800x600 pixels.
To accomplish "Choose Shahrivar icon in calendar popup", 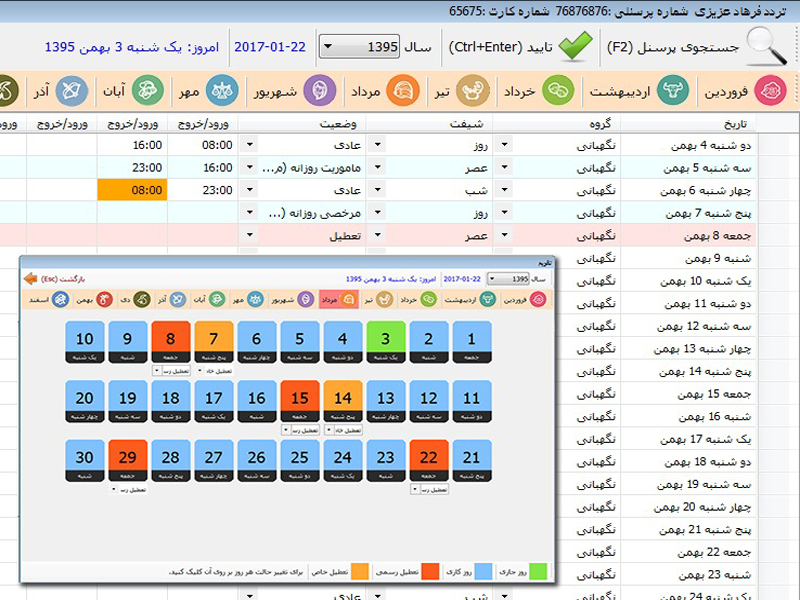I will click(306, 299).
